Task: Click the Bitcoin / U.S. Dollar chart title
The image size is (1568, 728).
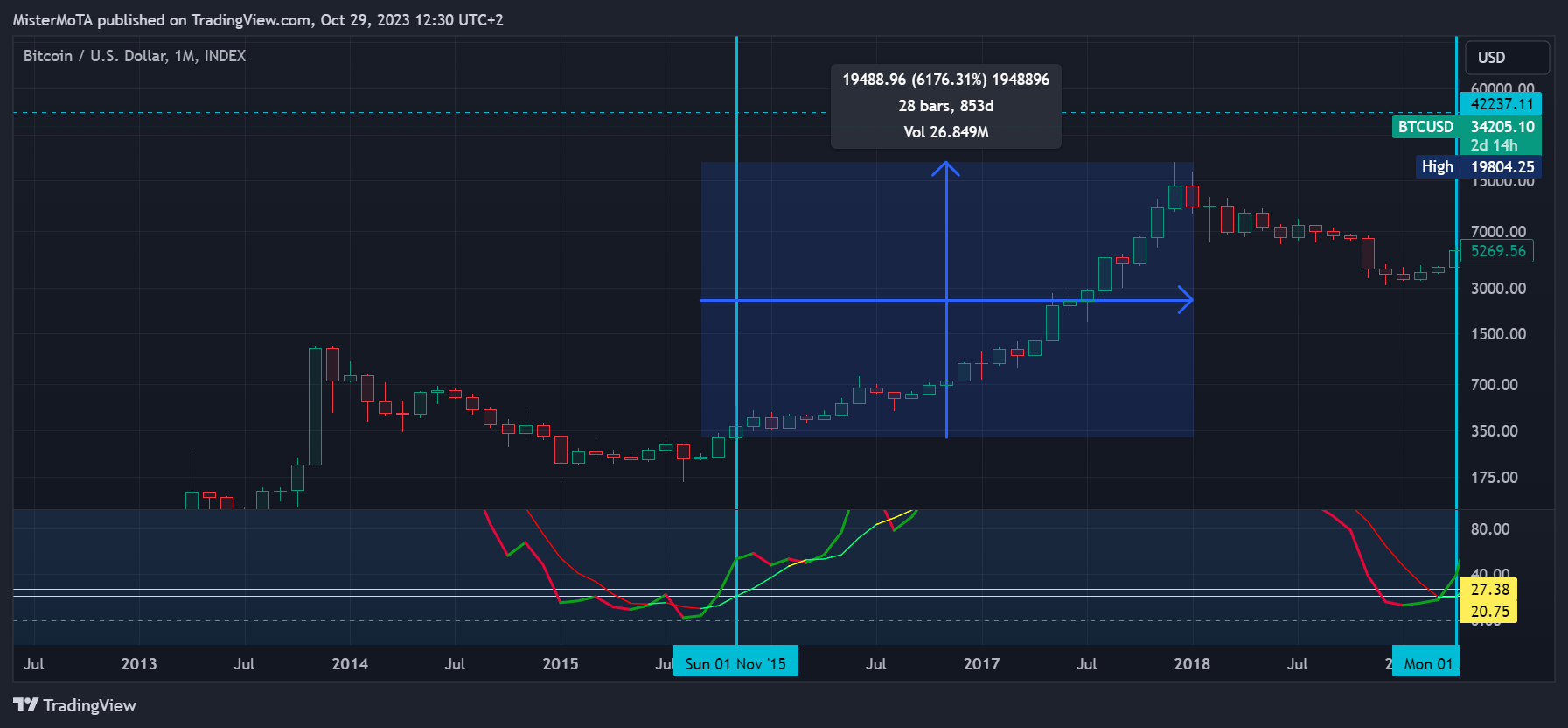Action: click(134, 56)
